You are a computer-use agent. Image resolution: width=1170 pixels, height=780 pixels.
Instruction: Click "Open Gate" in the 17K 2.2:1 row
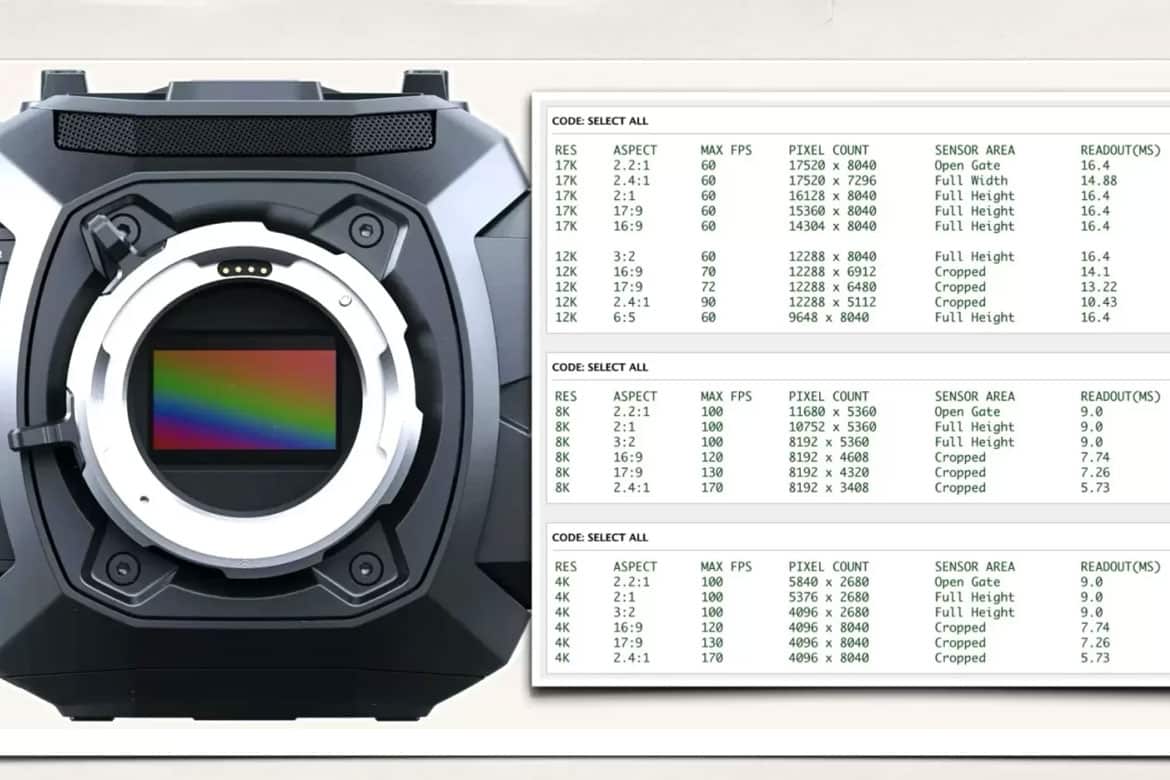click(x=967, y=166)
